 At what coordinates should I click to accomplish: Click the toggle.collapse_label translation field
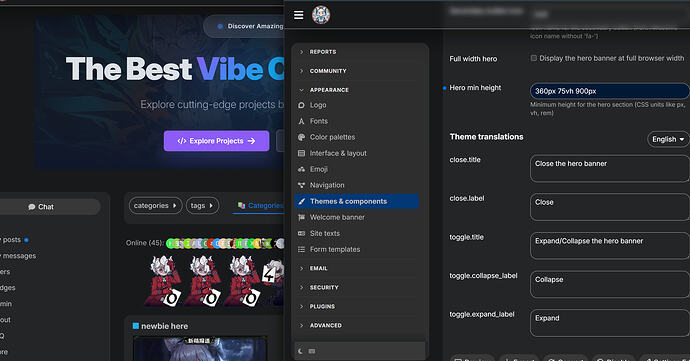tap(609, 284)
